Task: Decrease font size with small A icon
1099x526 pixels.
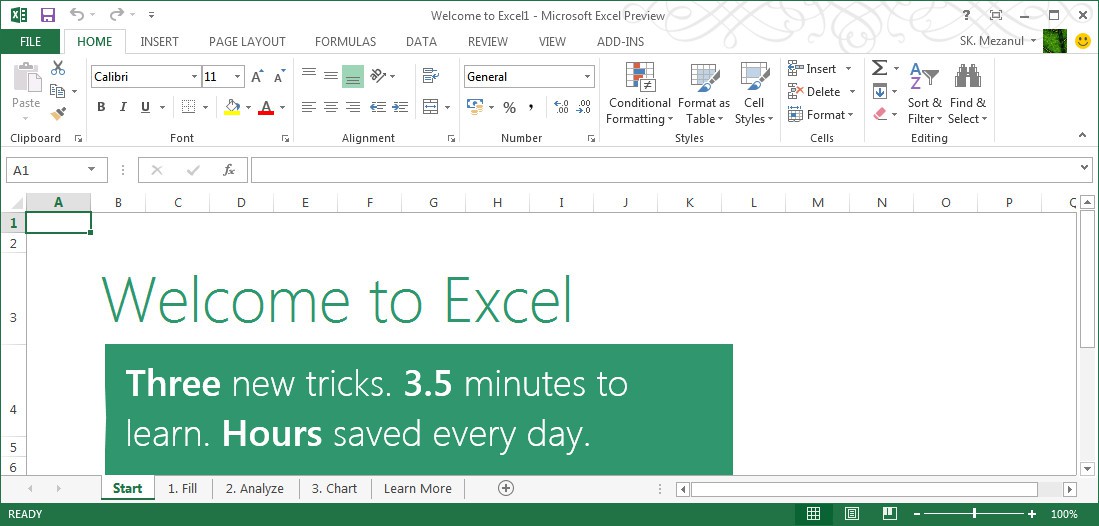Action: (279, 76)
